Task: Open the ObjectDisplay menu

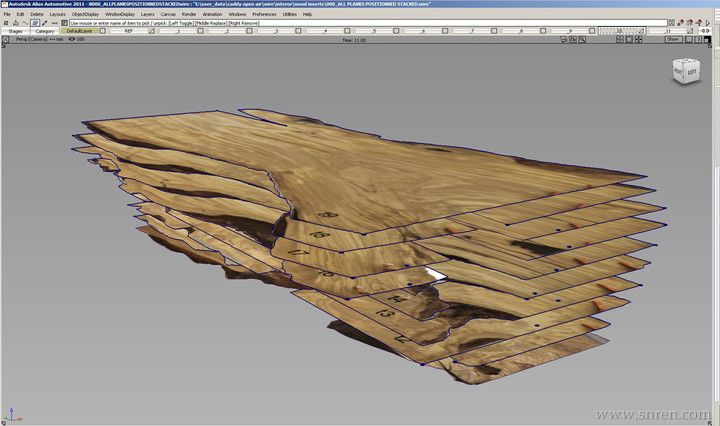Action: 85,14
